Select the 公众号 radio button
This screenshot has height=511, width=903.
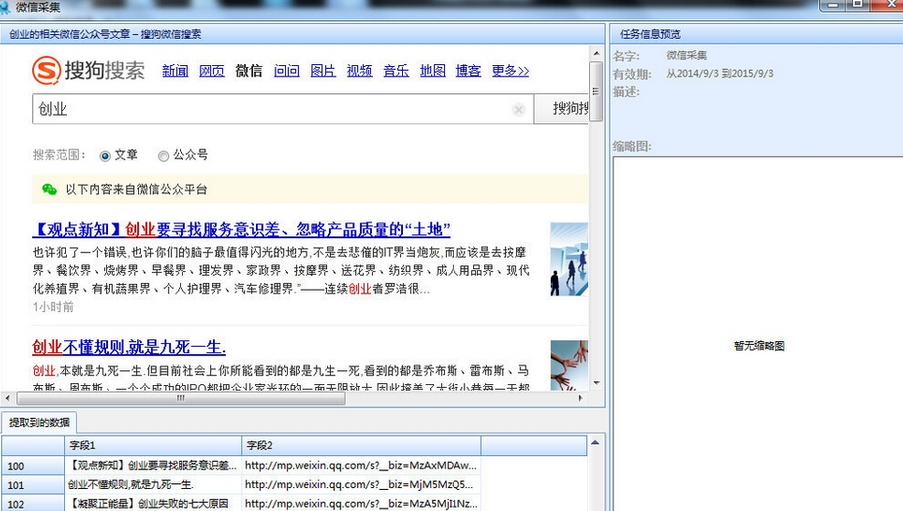pos(164,156)
